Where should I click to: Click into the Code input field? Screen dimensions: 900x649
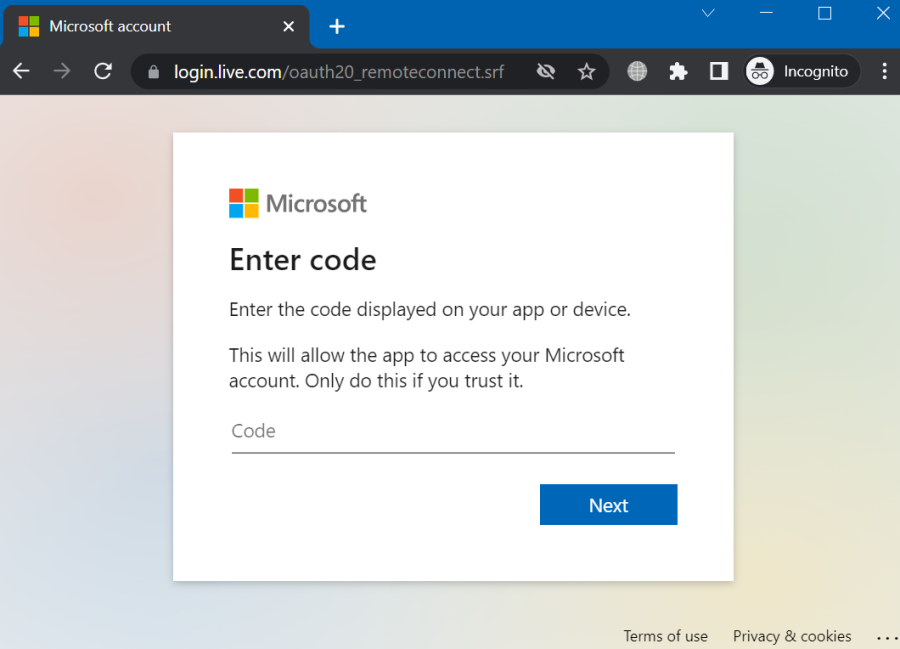click(453, 432)
